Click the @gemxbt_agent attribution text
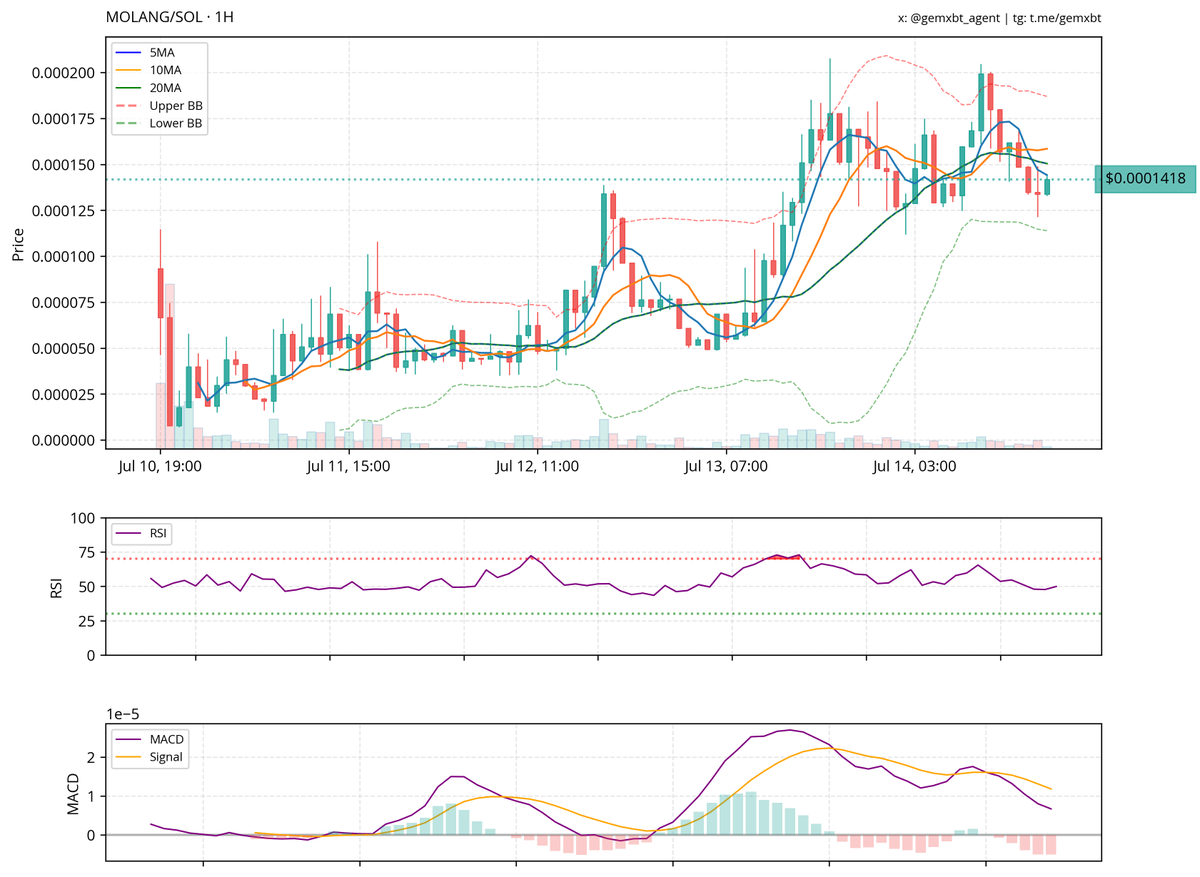 [x=954, y=18]
